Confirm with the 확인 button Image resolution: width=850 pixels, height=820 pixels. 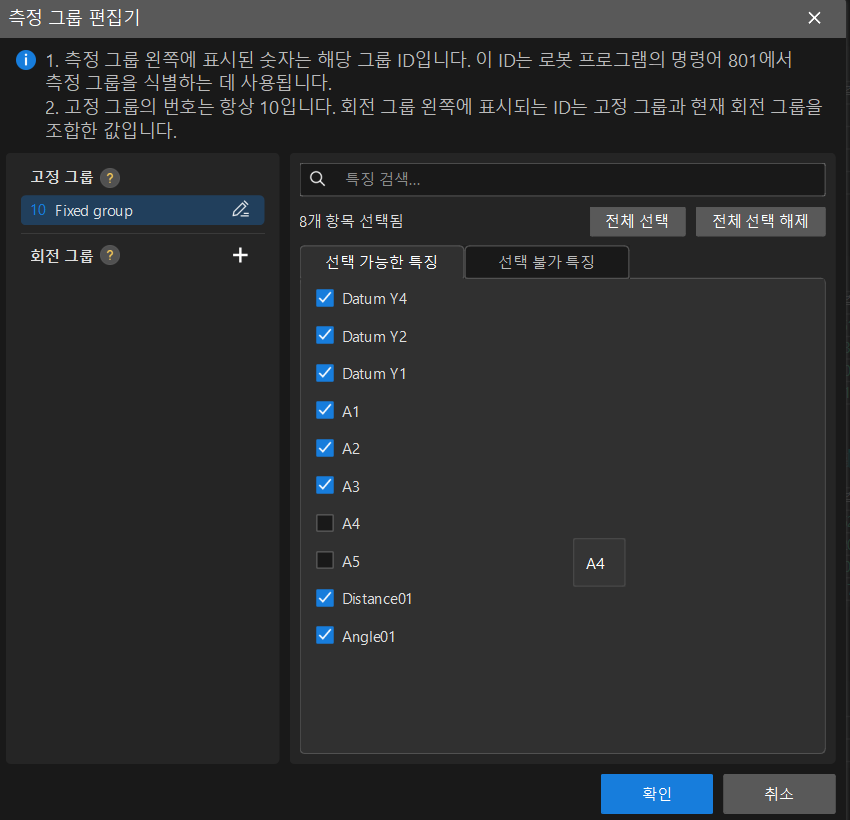point(656,793)
